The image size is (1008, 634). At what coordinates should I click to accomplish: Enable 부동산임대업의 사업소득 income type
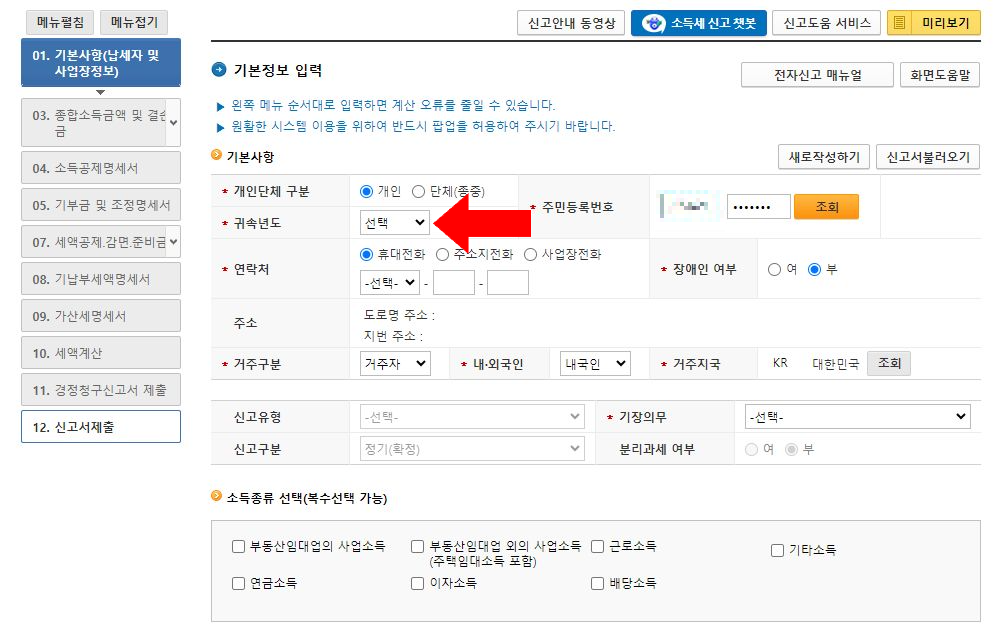pyautogui.click(x=237, y=546)
